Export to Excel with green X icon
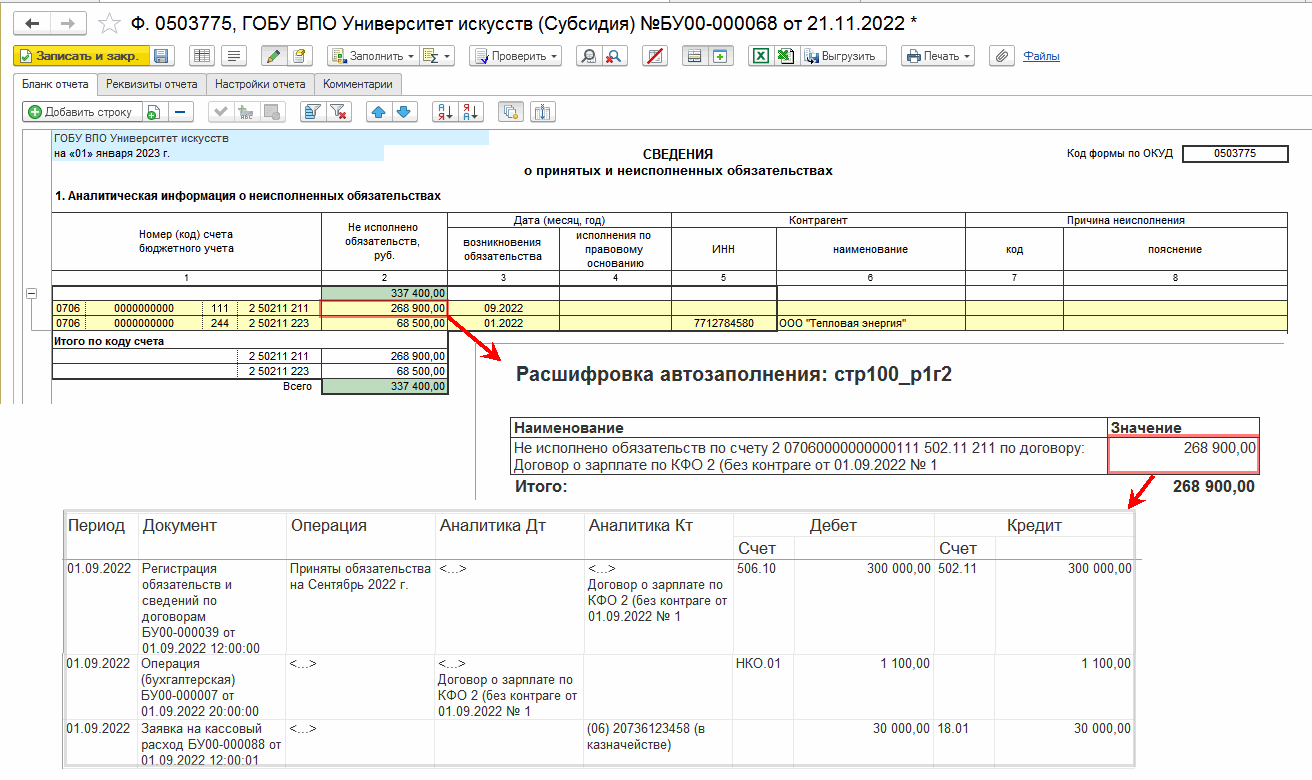The height and width of the screenshot is (780, 1312). 761,56
